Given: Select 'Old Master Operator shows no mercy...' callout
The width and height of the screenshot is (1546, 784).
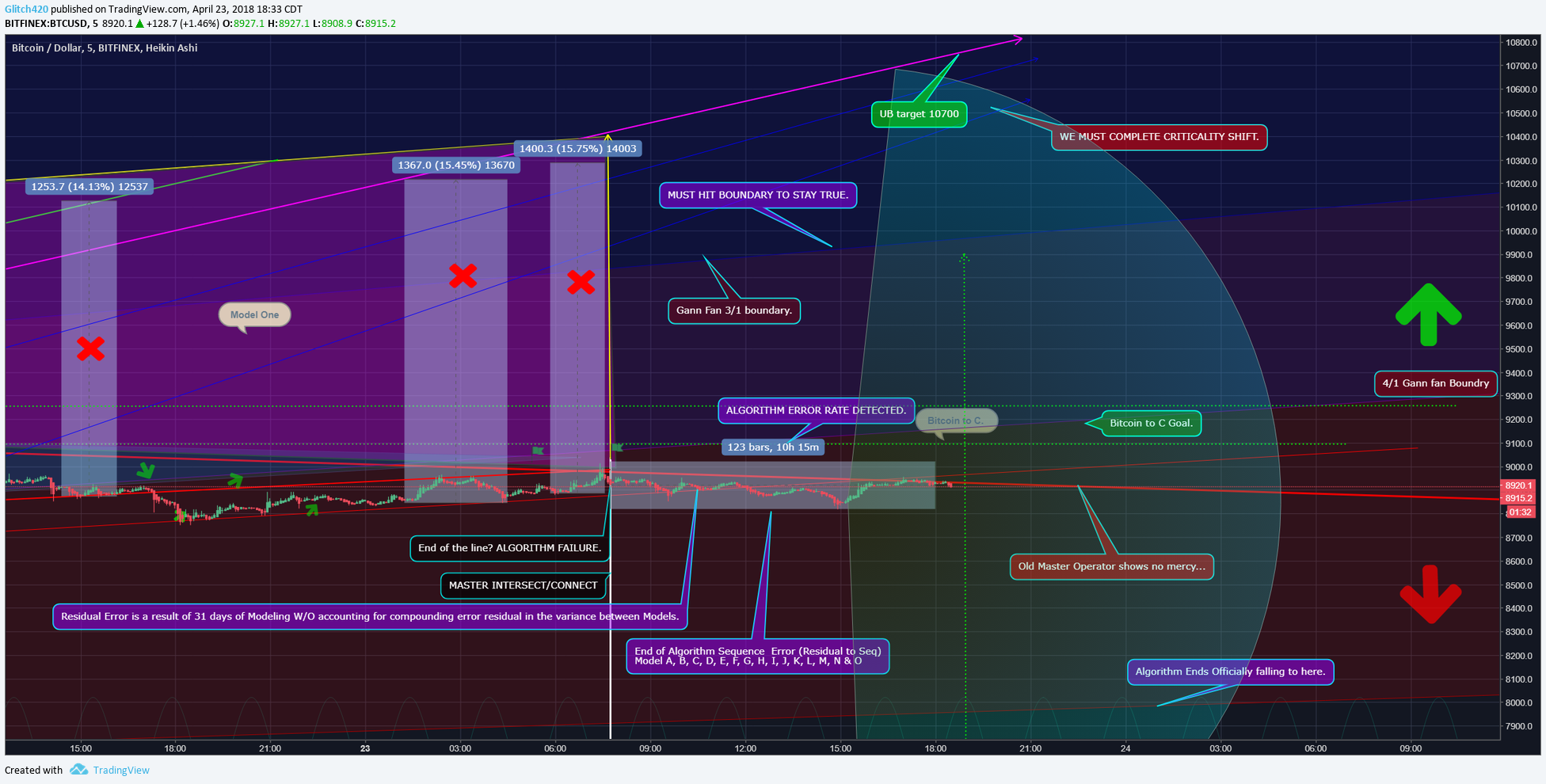Looking at the screenshot, I should pyautogui.click(x=1112, y=567).
